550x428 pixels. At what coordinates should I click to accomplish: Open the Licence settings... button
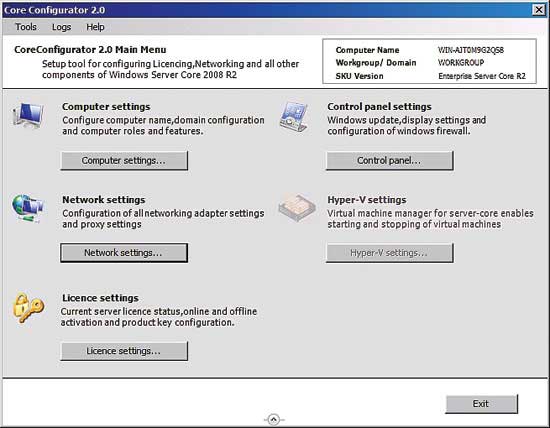point(124,351)
